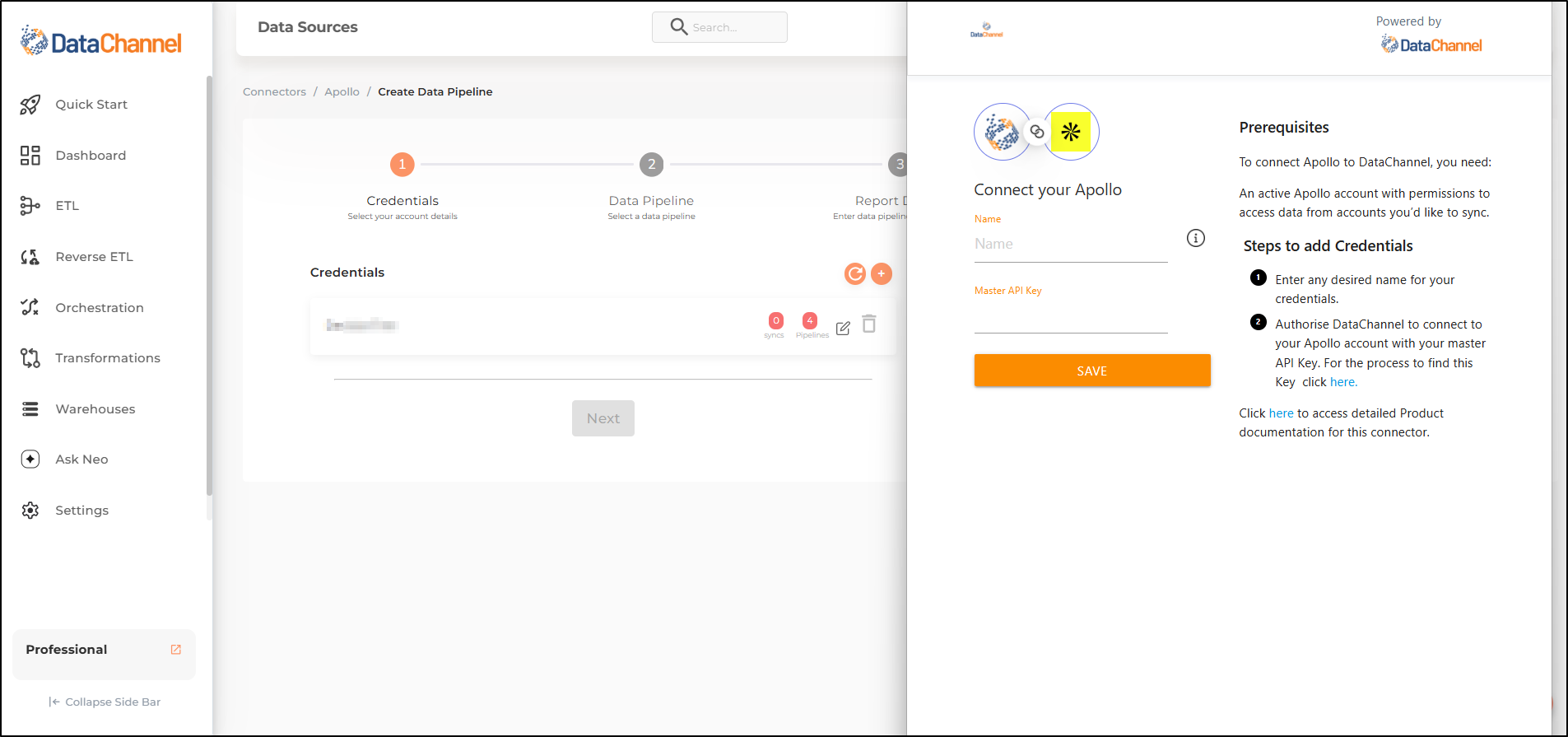The image size is (1568, 737).
Task: Open Transformations menu item
Action: (x=108, y=358)
